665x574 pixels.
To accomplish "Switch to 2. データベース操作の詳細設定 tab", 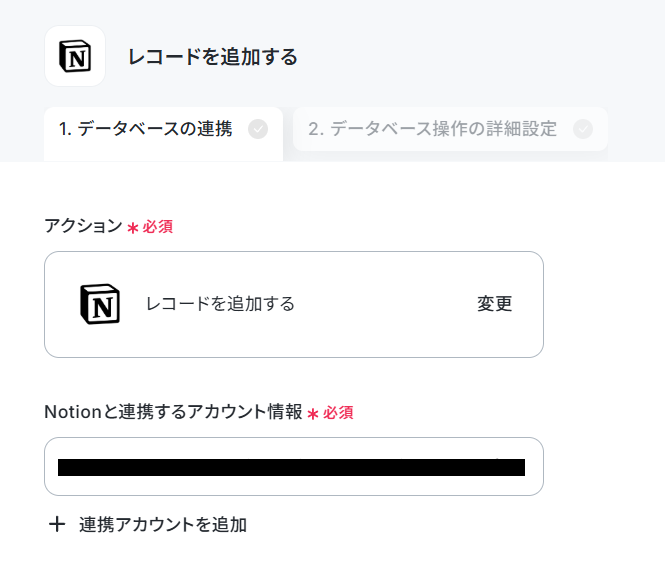I will pyautogui.click(x=450, y=129).
